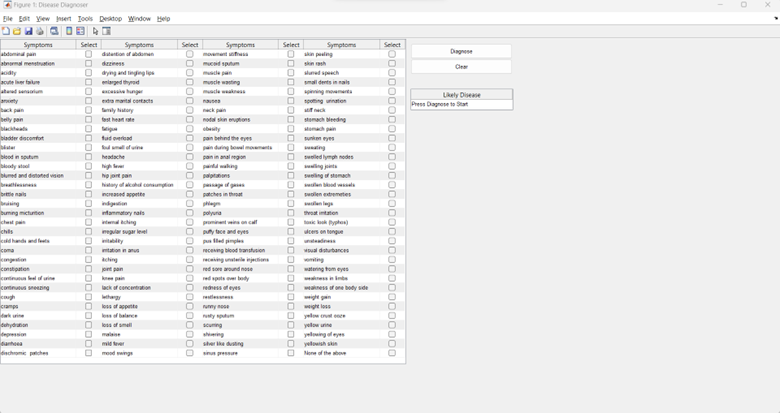Select the 'mood swings' cell
The height and width of the screenshot is (413, 780).
(x=139, y=353)
